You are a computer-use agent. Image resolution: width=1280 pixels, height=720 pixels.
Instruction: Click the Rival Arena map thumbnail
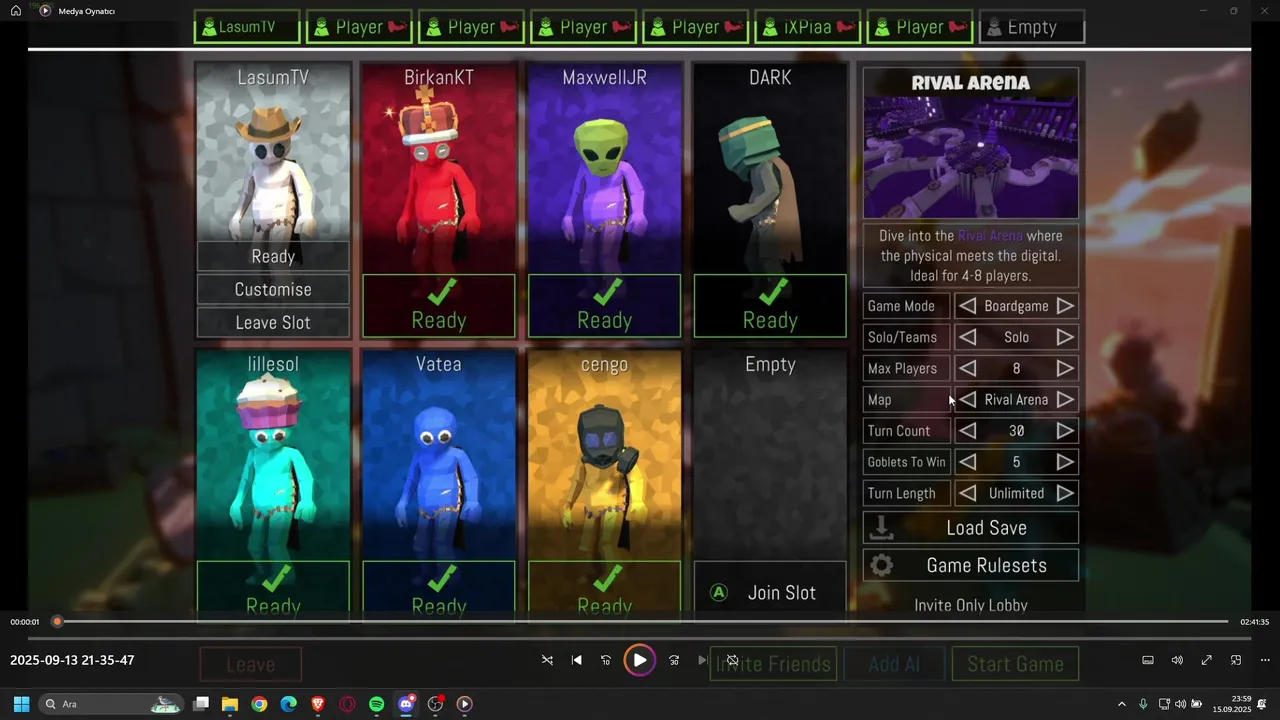click(x=971, y=158)
